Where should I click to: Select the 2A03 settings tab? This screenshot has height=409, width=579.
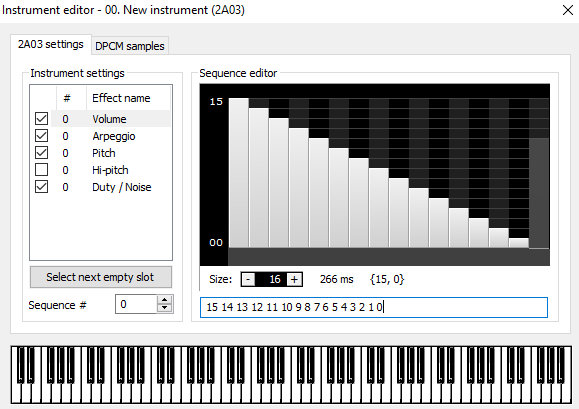(51, 44)
